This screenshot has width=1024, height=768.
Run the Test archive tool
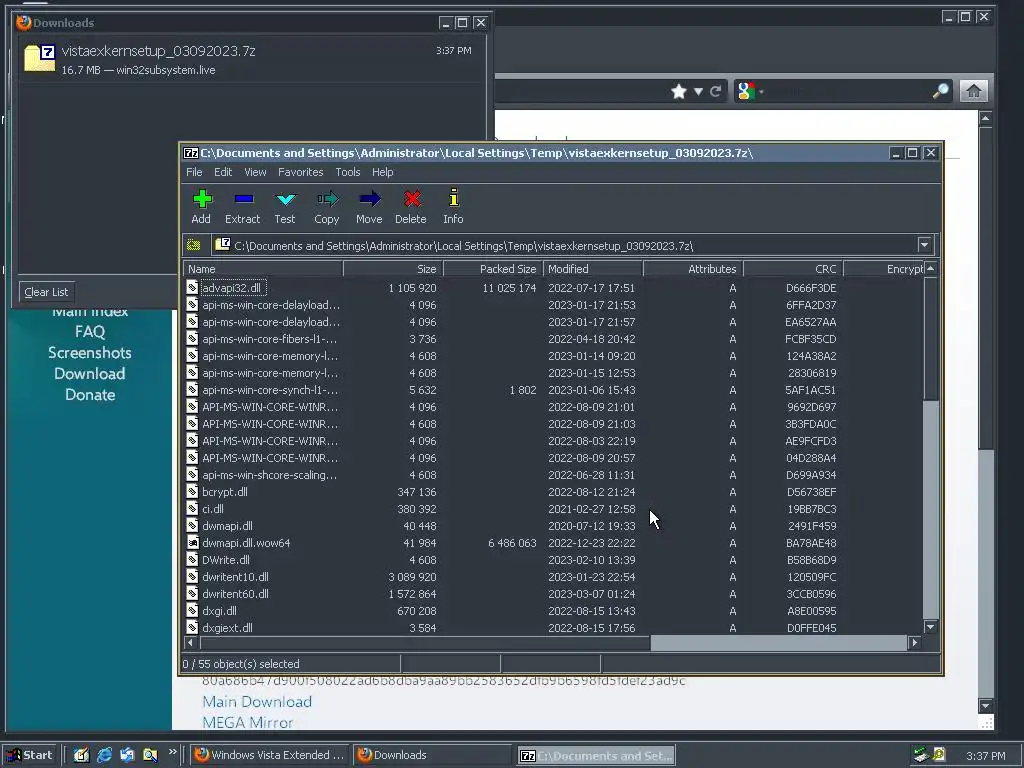tap(285, 199)
